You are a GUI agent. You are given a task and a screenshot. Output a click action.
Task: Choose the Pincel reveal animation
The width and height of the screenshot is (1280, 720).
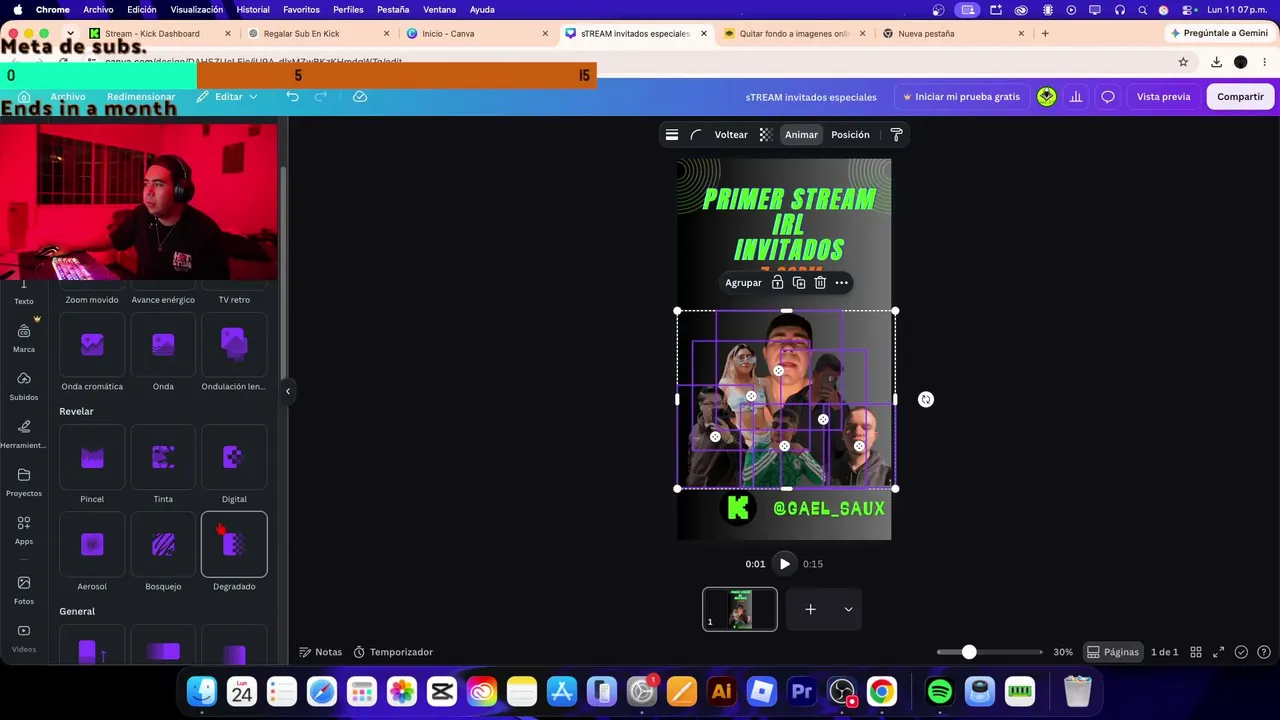pos(92,458)
